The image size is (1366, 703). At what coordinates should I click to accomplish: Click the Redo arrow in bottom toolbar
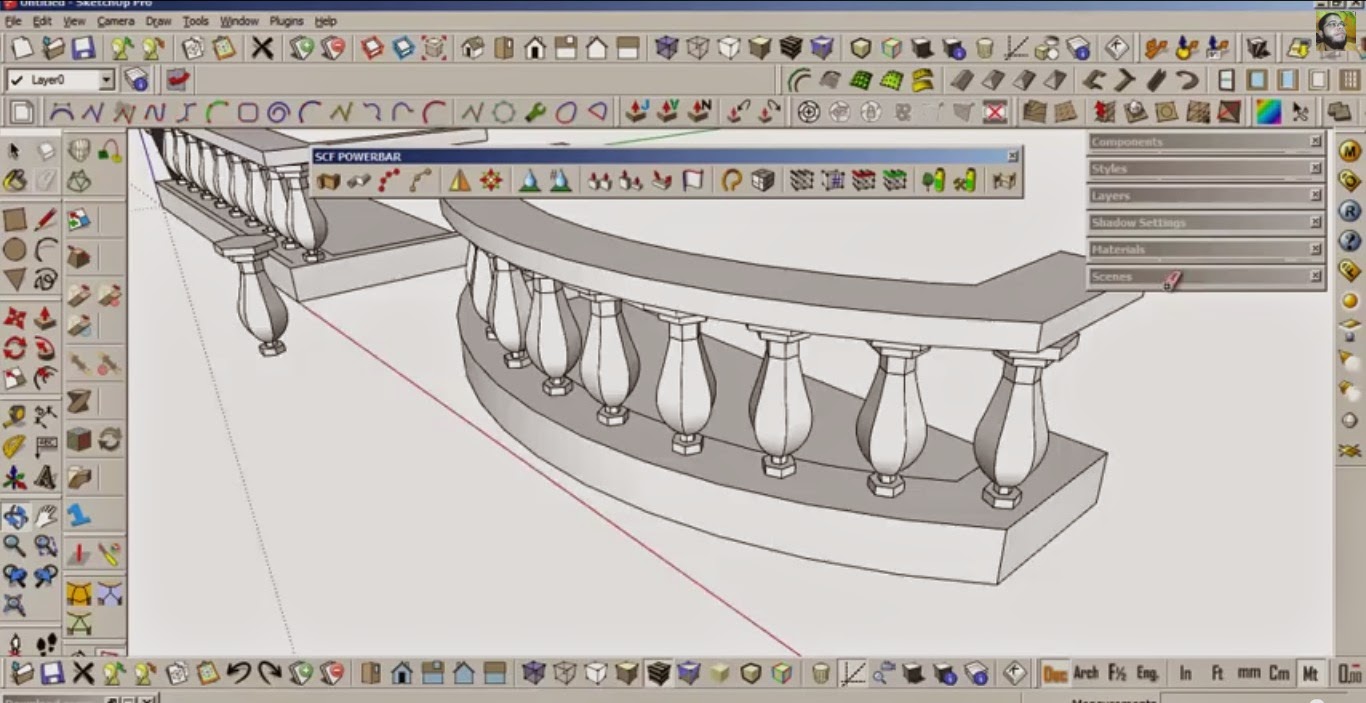[269, 673]
